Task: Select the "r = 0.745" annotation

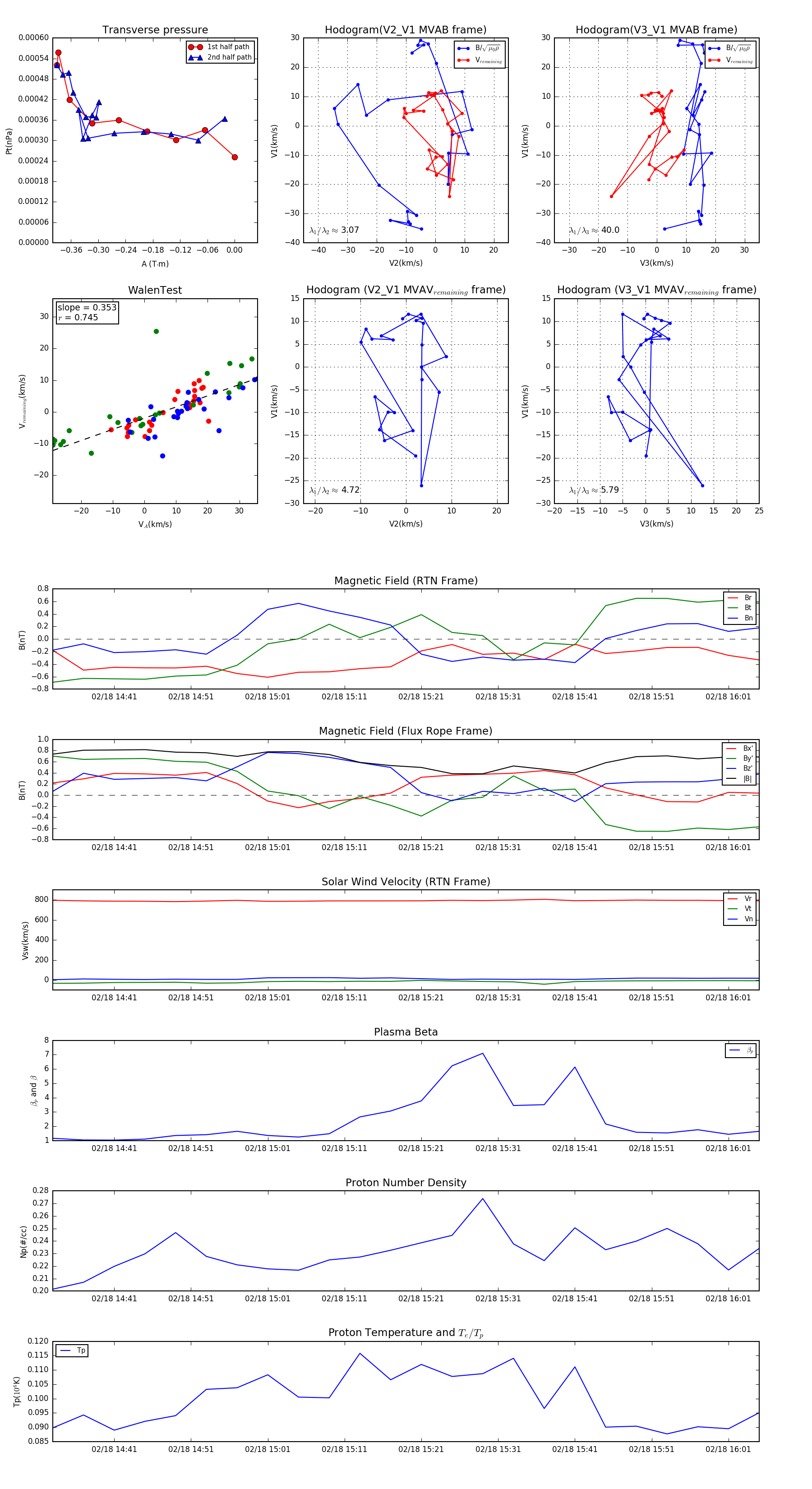Action: [78, 317]
